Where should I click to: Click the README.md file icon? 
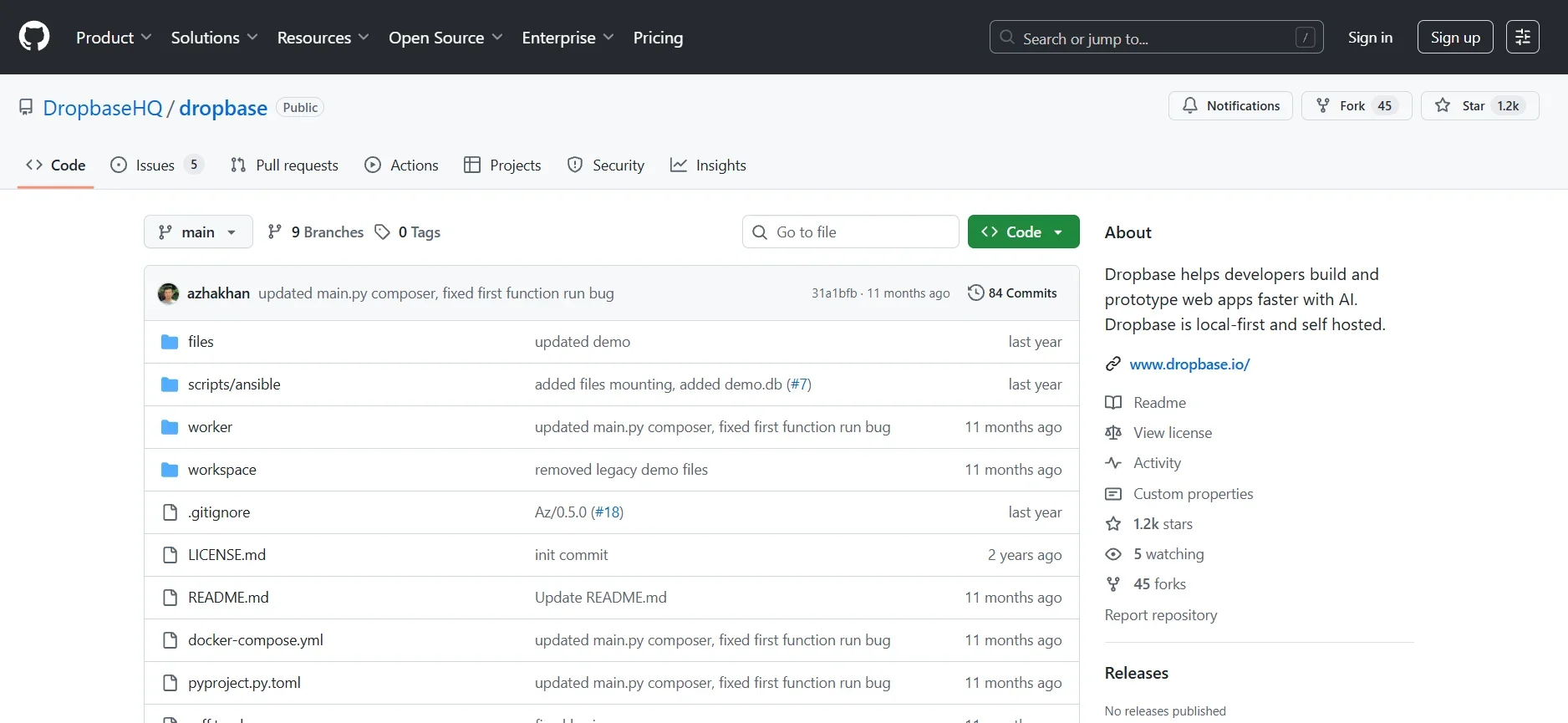point(170,598)
